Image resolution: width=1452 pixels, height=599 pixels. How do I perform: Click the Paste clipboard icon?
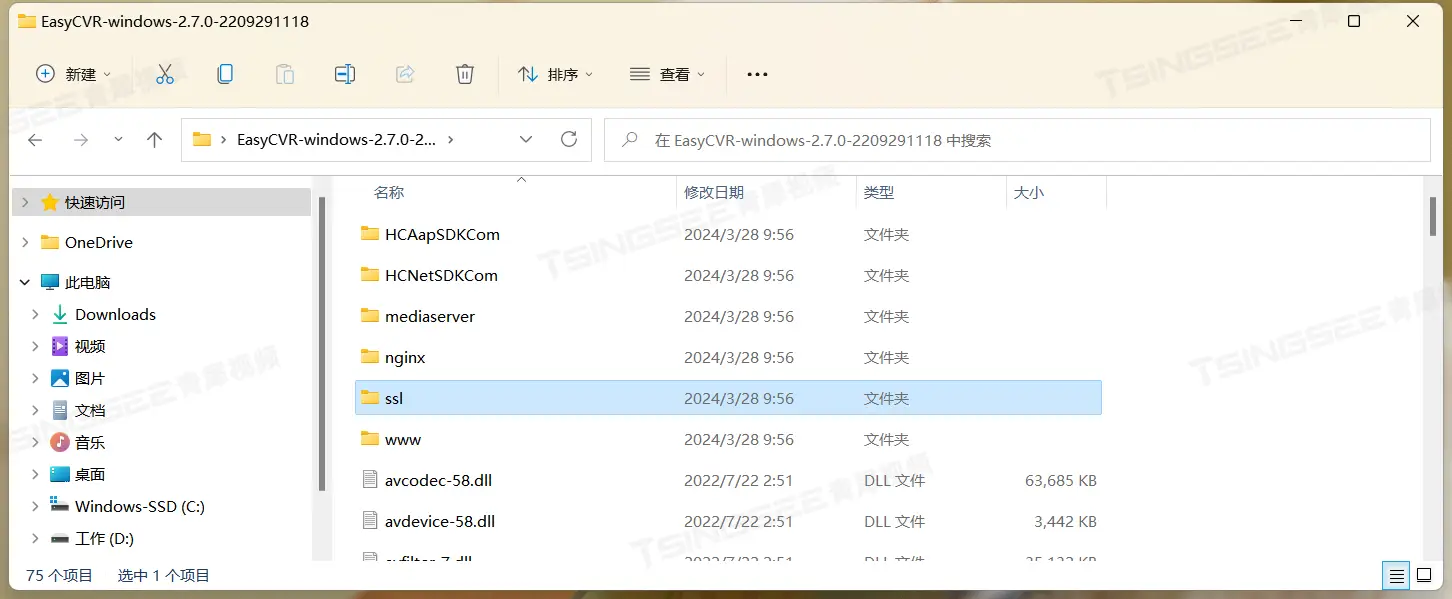(285, 74)
